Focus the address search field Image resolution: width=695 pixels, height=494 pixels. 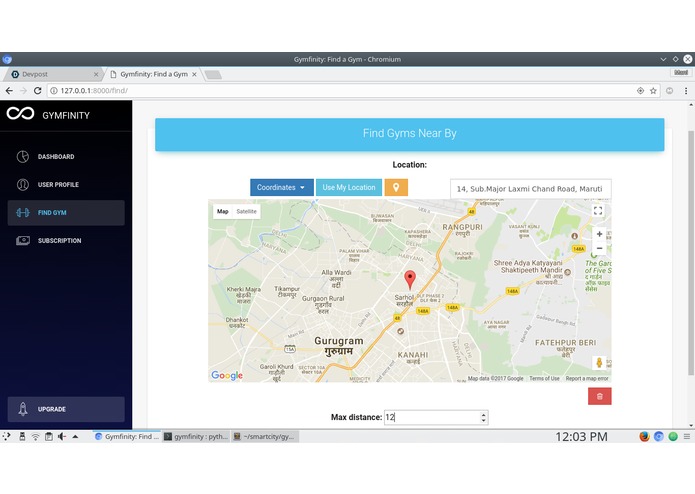531,189
